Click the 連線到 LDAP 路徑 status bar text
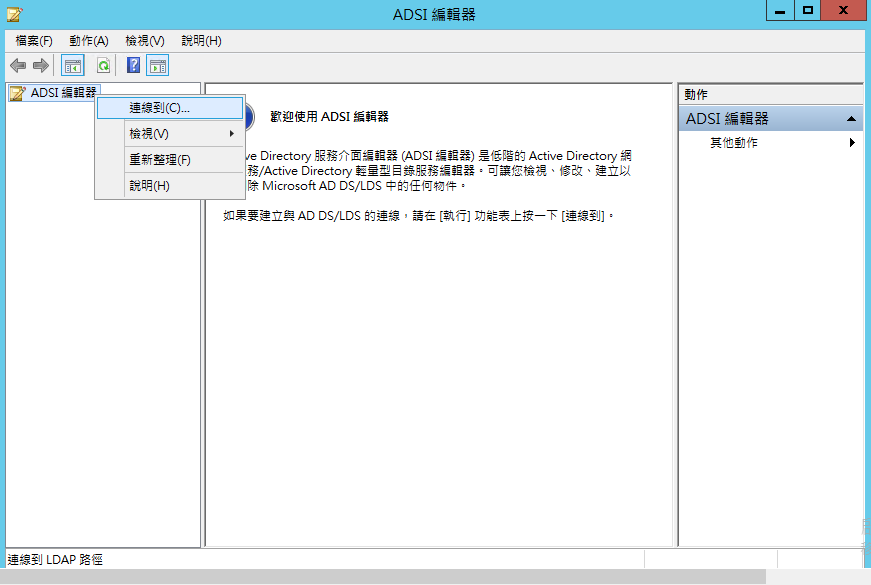The image size is (871, 585). 55,559
